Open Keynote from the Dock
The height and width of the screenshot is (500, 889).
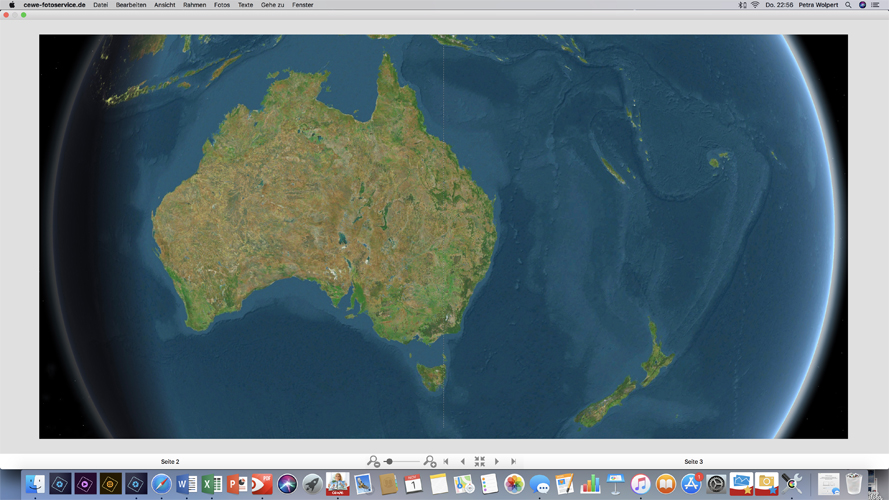pyautogui.click(x=615, y=484)
